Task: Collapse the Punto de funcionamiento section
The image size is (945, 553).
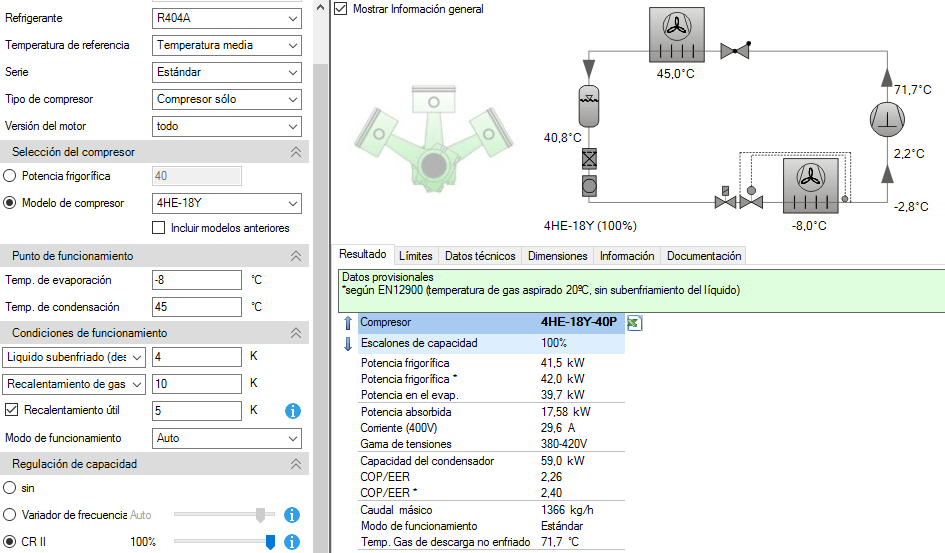Action: pos(295,256)
